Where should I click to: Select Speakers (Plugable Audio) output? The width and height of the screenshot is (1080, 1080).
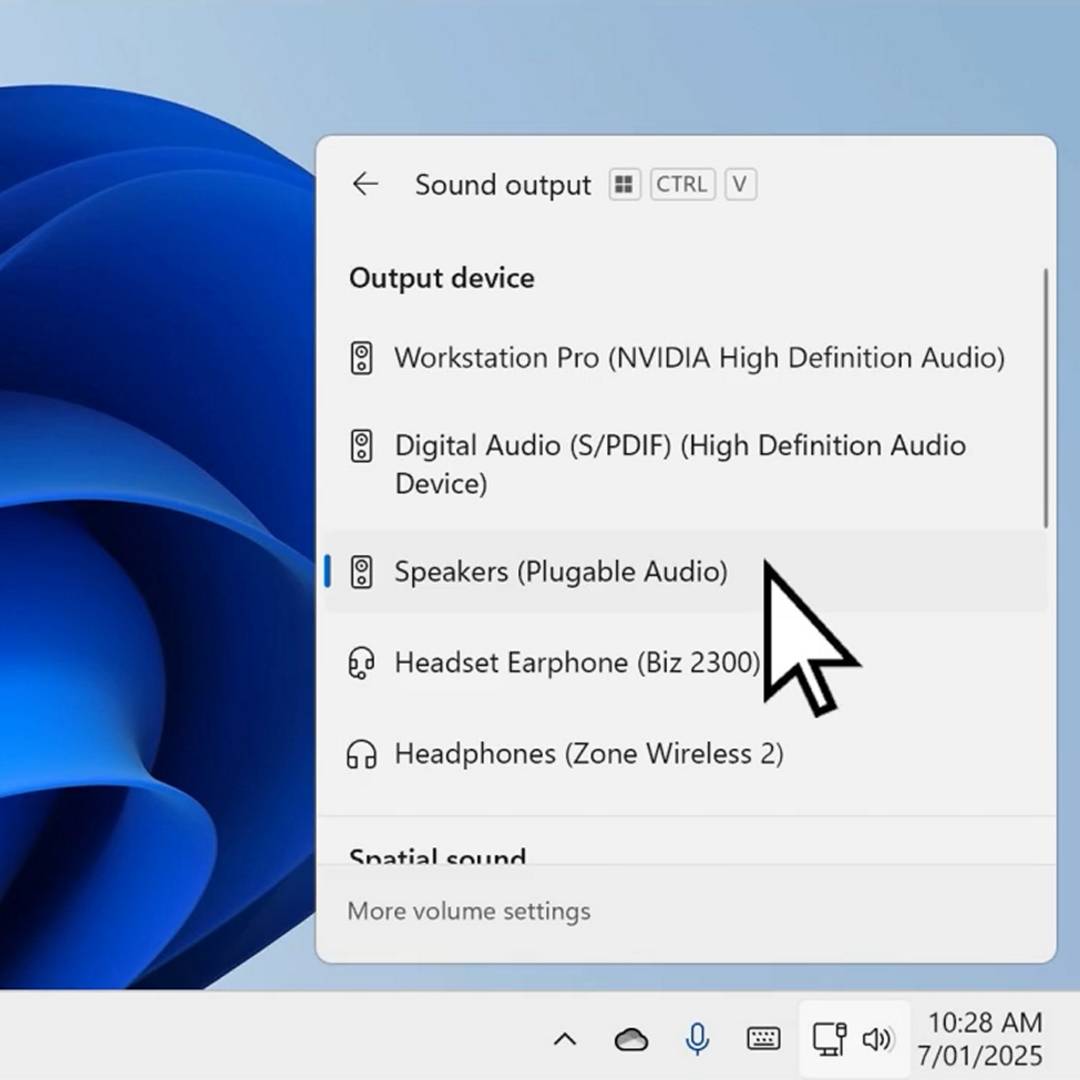pos(685,572)
